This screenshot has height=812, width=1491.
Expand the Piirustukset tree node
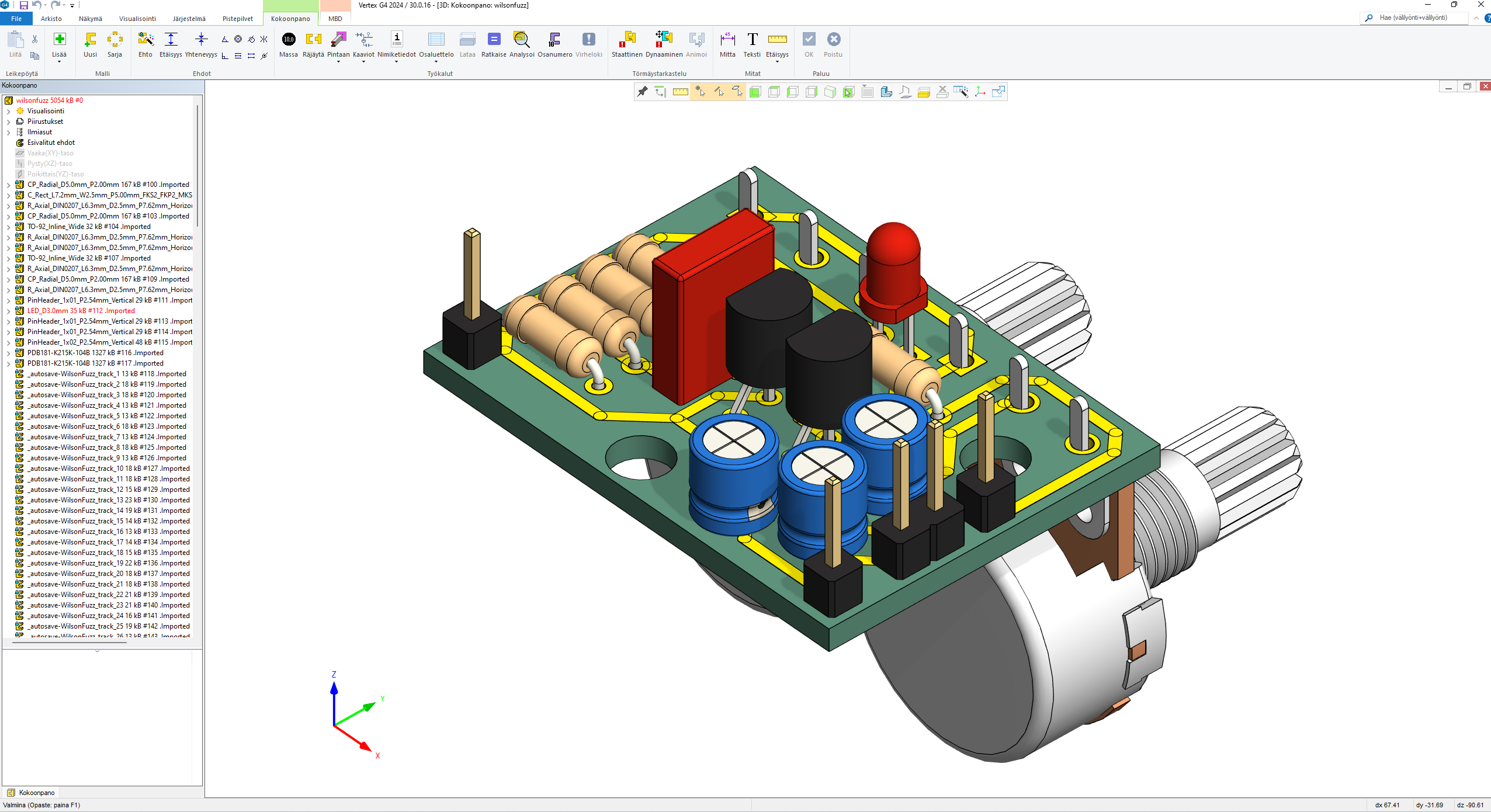[9, 122]
